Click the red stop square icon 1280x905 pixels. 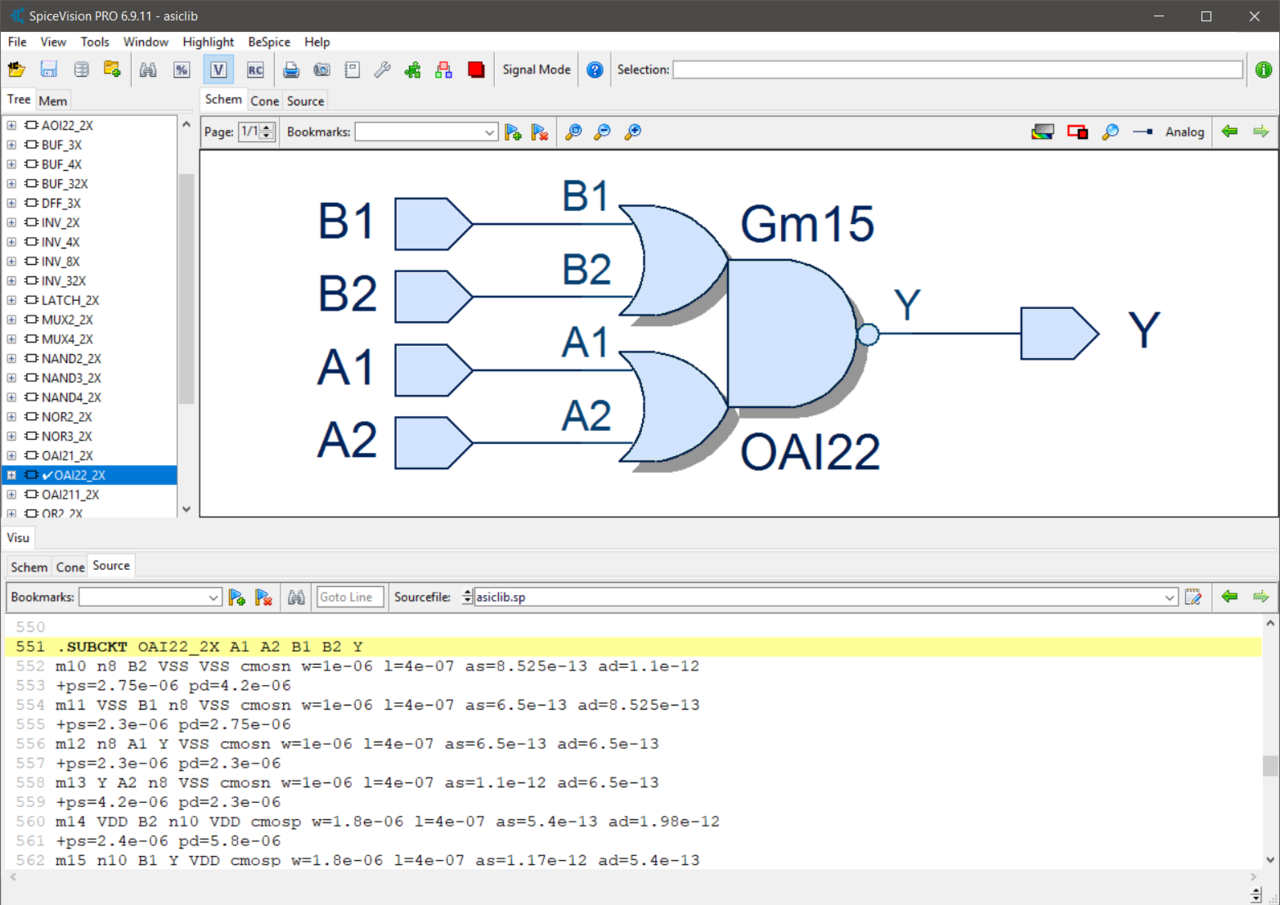pos(476,70)
